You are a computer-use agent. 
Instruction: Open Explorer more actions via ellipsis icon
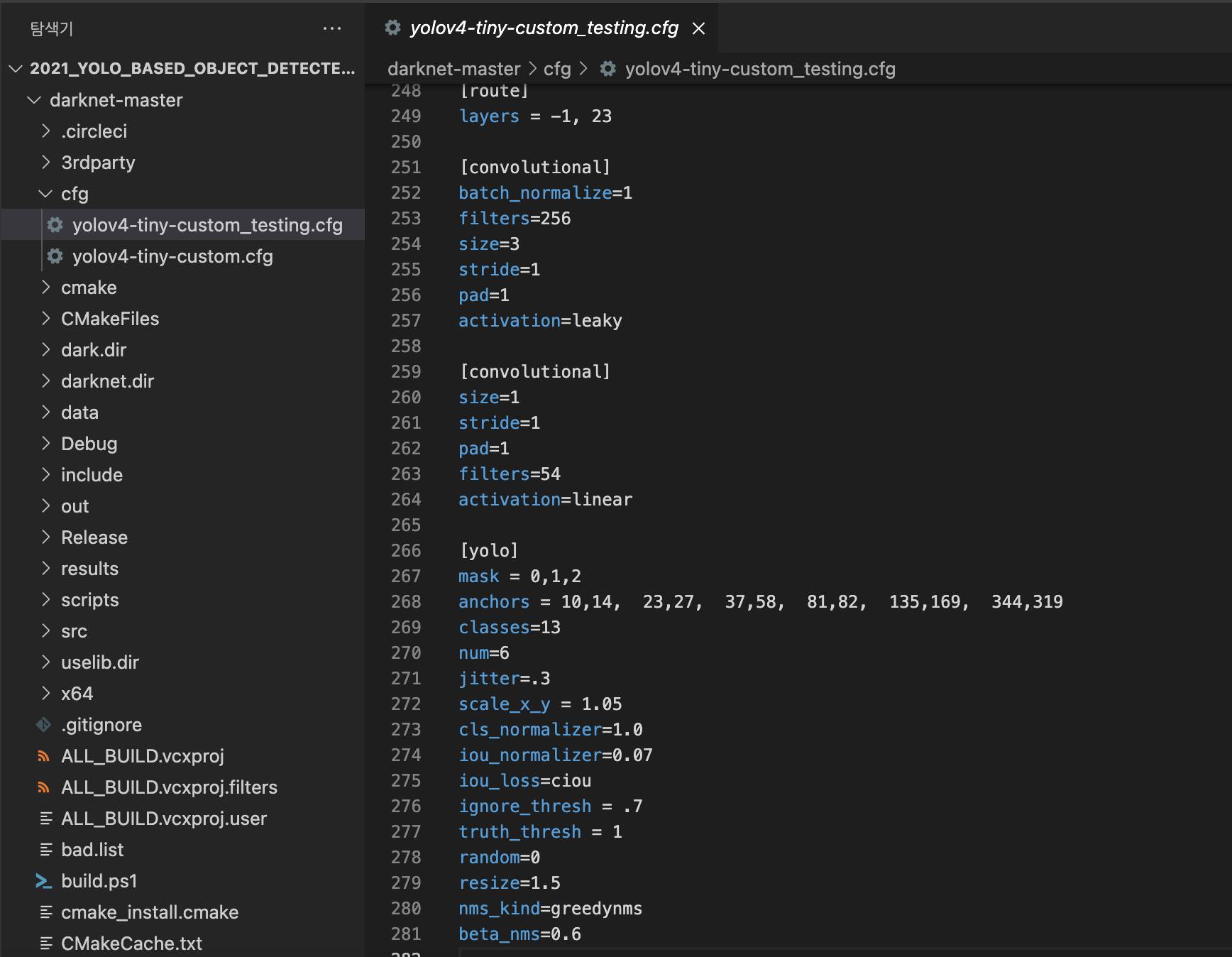[x=332, y=28]
